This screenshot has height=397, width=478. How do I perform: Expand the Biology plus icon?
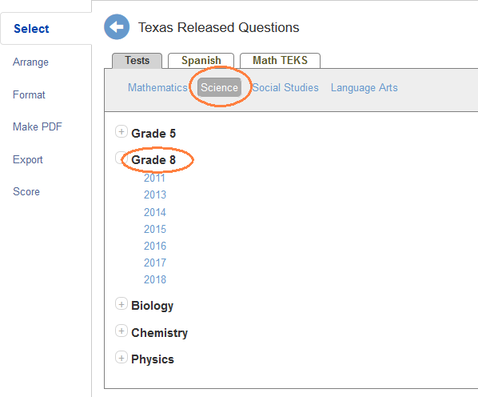tap(121, 304)
